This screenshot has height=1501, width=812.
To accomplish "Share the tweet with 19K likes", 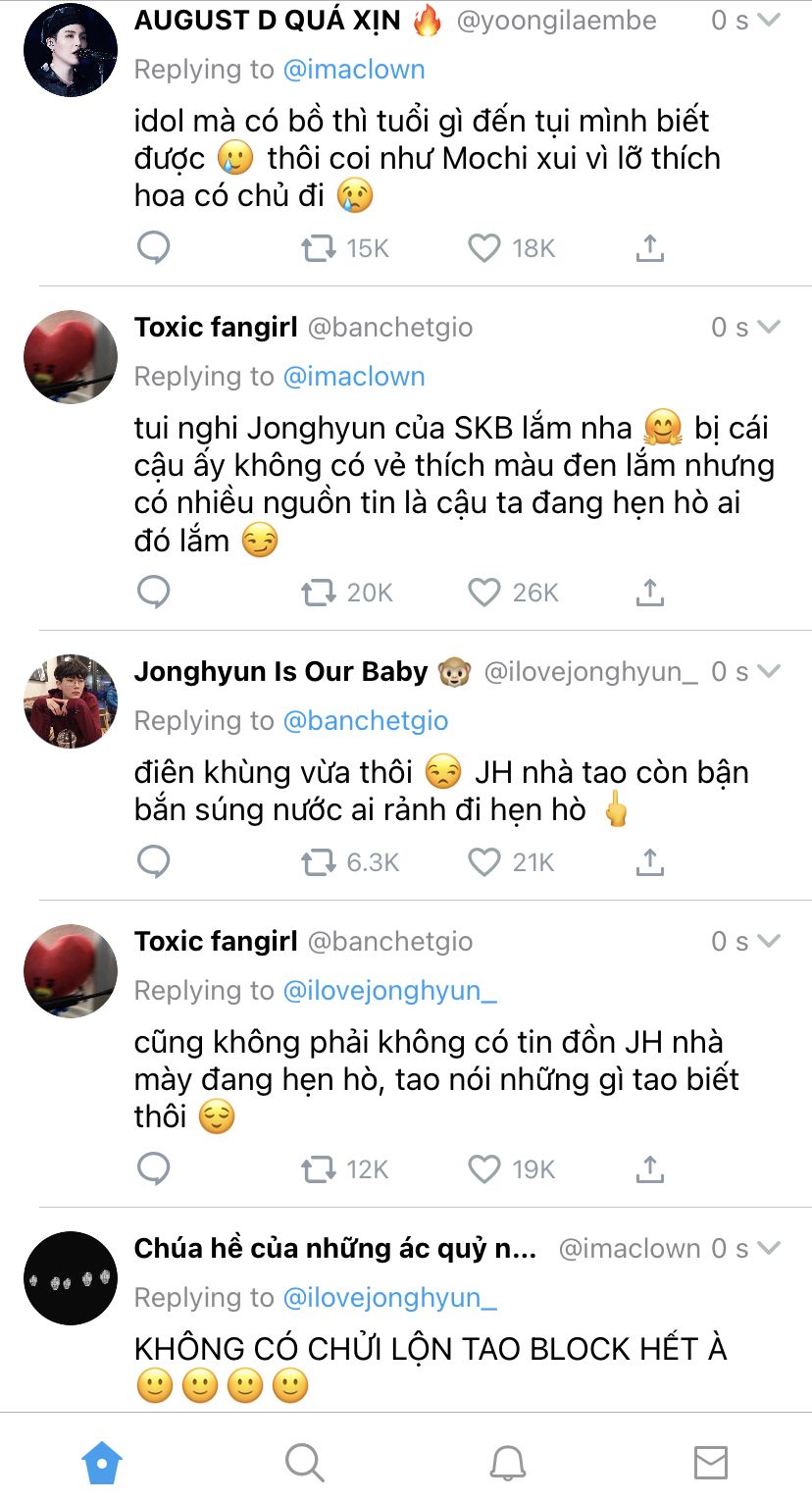I will 649,1168.
